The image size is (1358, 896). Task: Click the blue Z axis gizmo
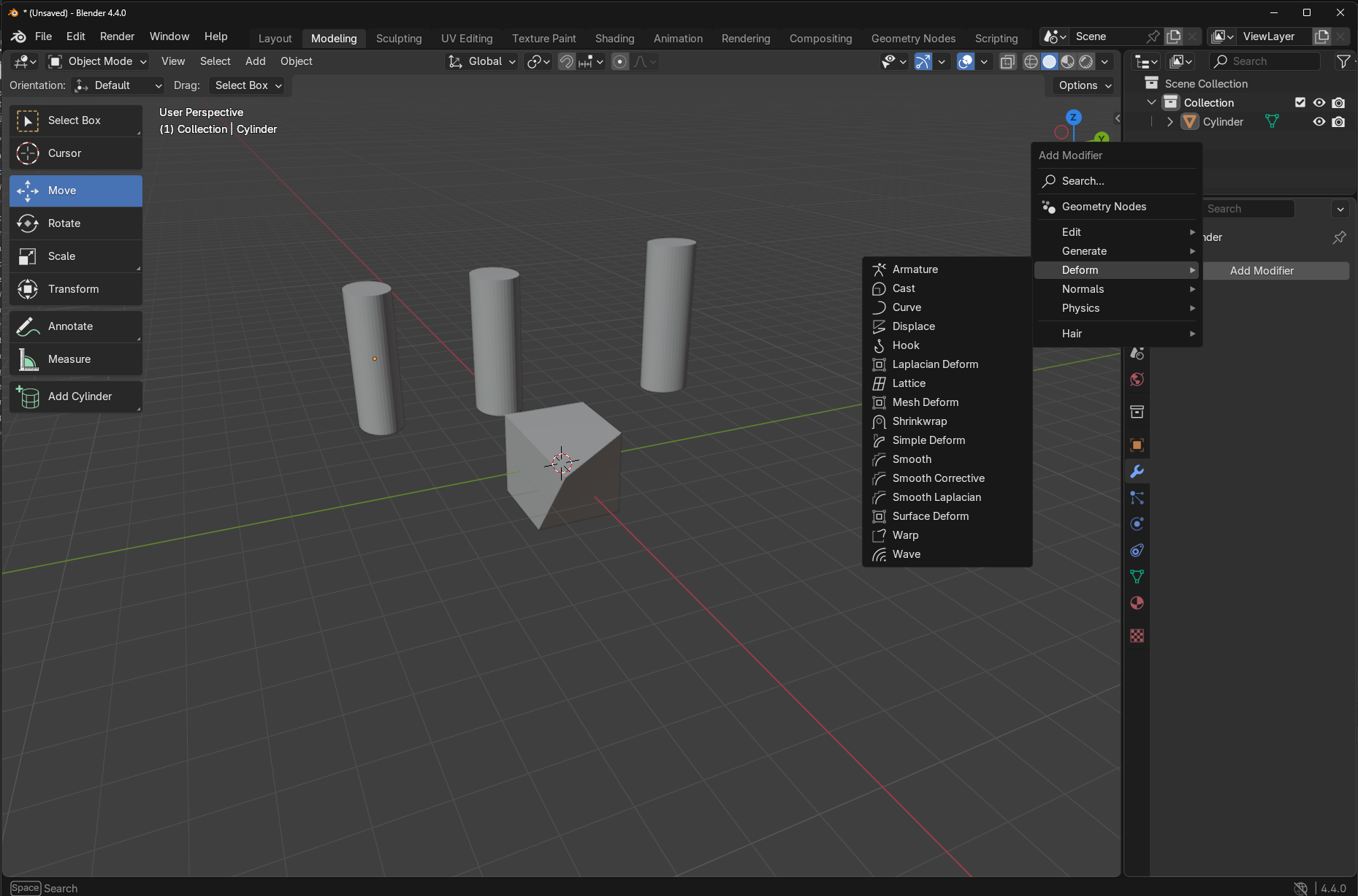[x=1073, y=118]
